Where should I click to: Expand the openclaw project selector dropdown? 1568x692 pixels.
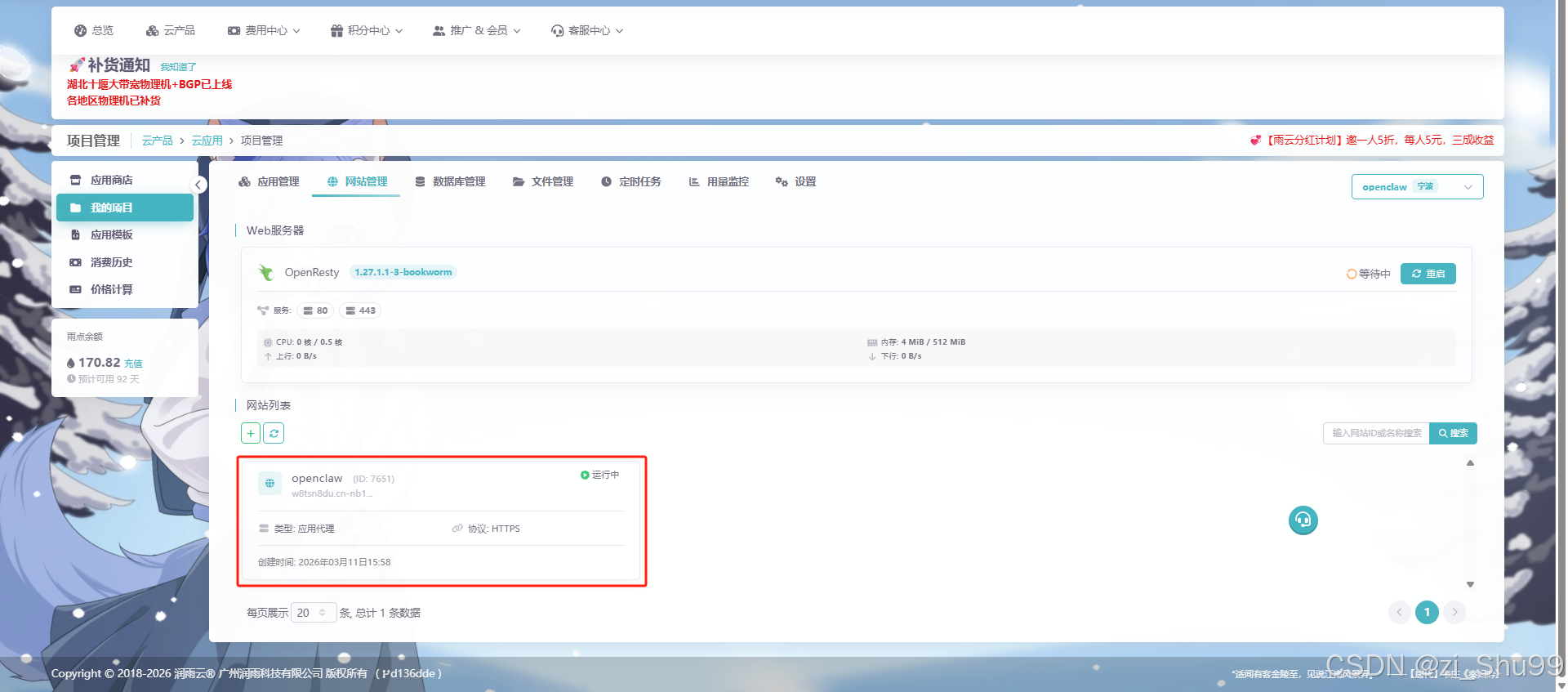1417,187
